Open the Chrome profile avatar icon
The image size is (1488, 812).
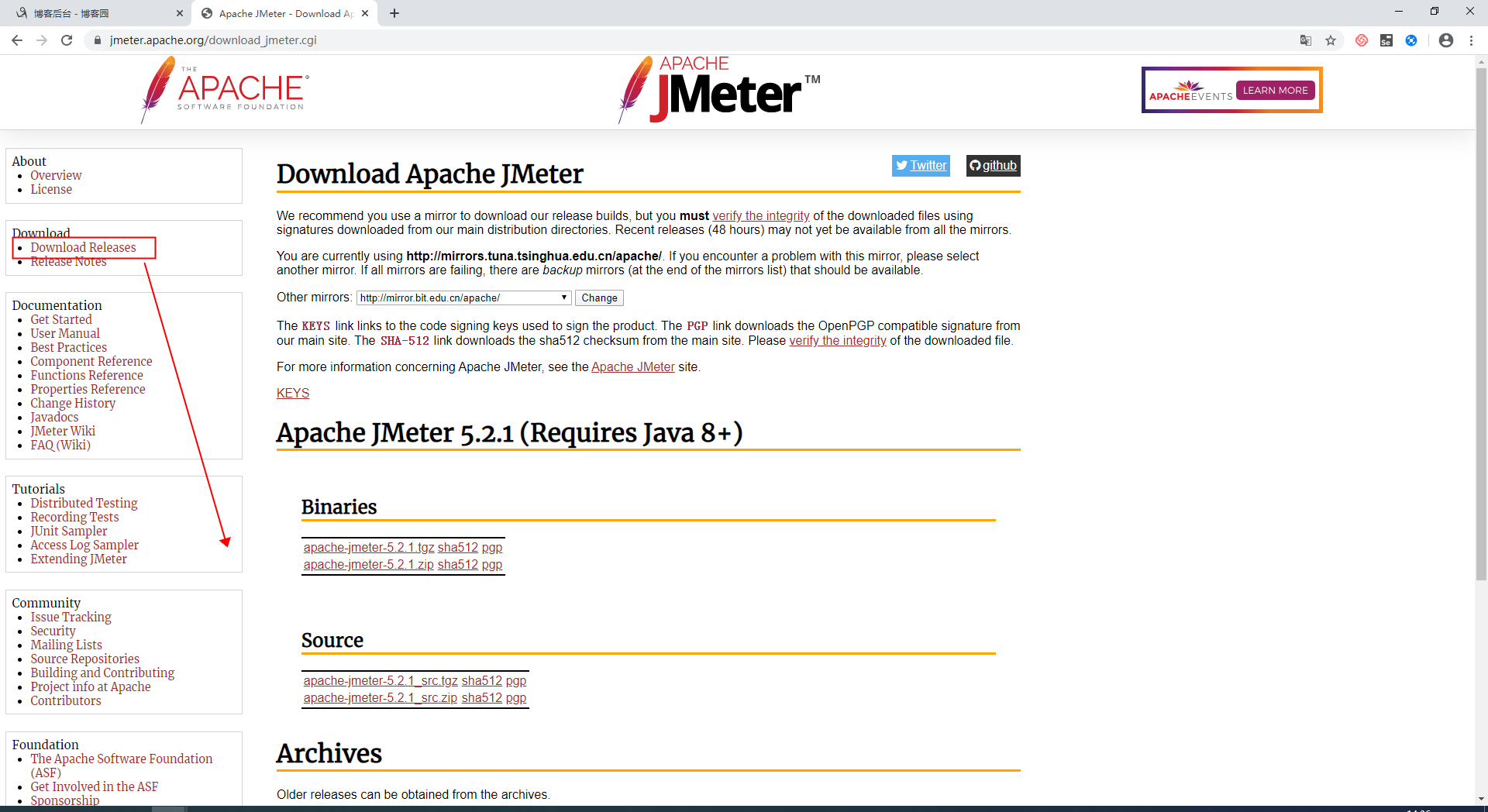pos(1446,40)
